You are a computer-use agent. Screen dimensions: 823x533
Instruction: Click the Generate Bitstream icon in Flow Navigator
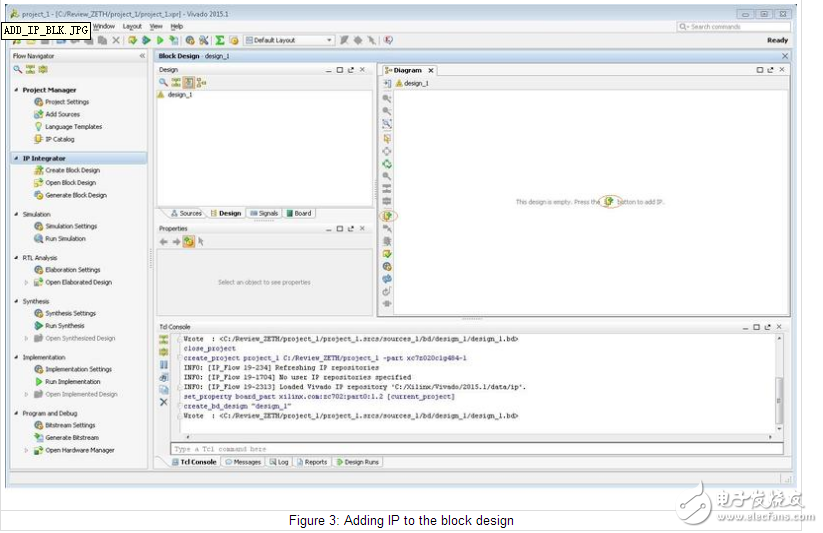(38, 438)
